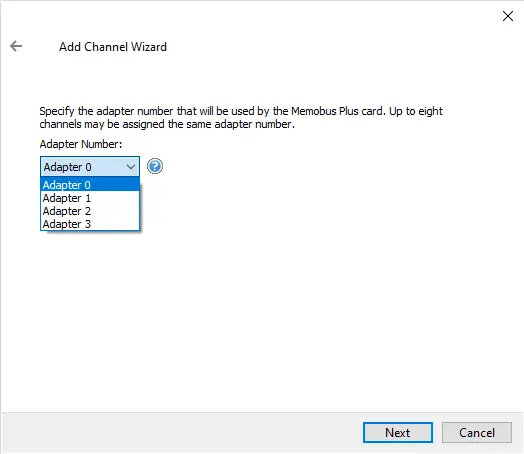The image size is (524, 454).
Task: Click the gray footer bar beside Next
Action: 180,433
